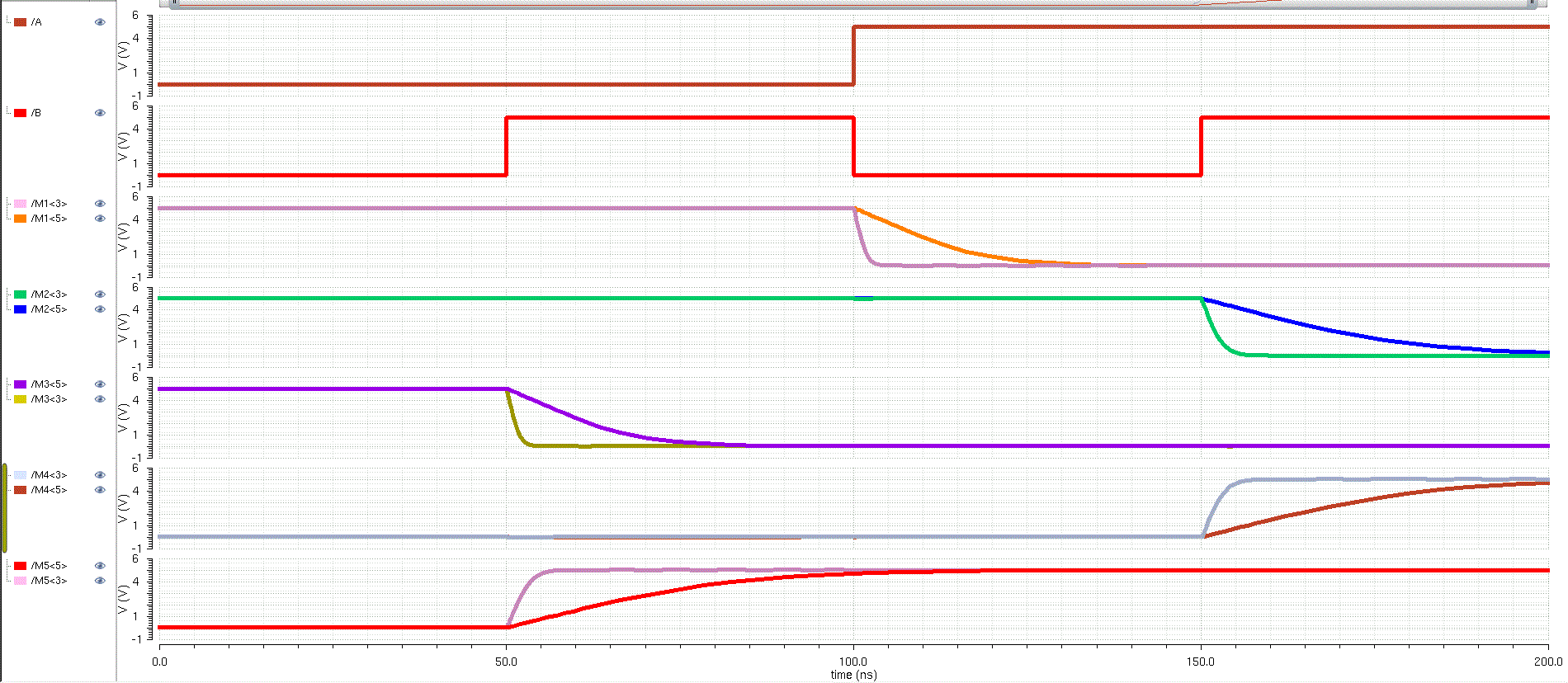This screenshot has height=683, width=1568.
Task: Toggle visibility of /M1<3> trace
Action: click(100, 204)
